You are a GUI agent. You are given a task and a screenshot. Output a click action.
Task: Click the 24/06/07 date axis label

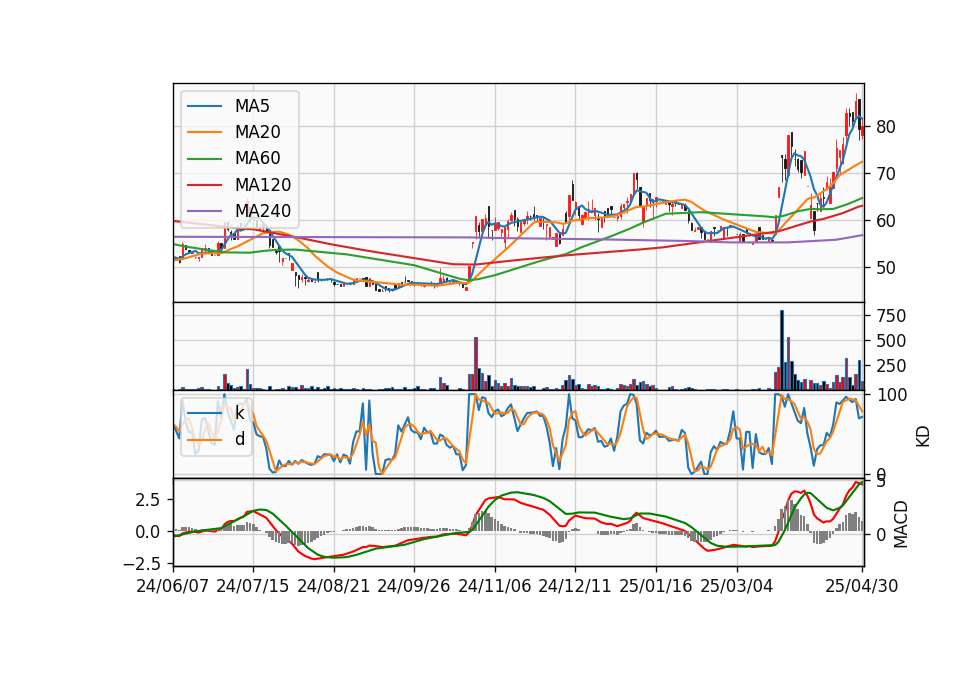coord(173,587)
